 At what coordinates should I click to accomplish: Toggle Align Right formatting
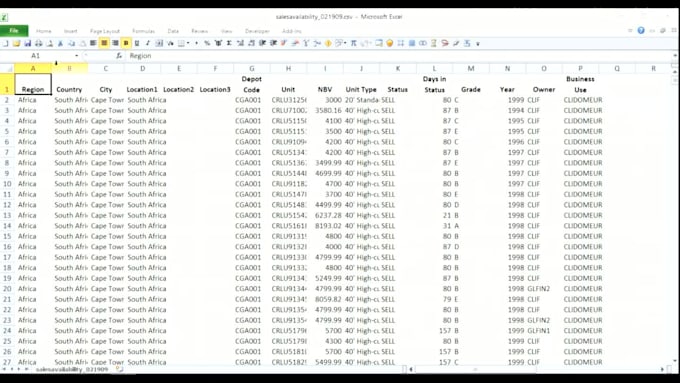click(x=115, y=43)
